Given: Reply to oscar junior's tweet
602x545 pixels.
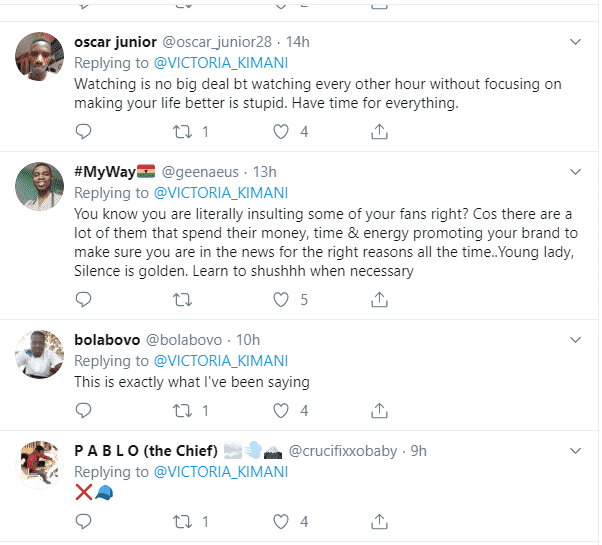Looking at the screenshot, I should (84, 131).
